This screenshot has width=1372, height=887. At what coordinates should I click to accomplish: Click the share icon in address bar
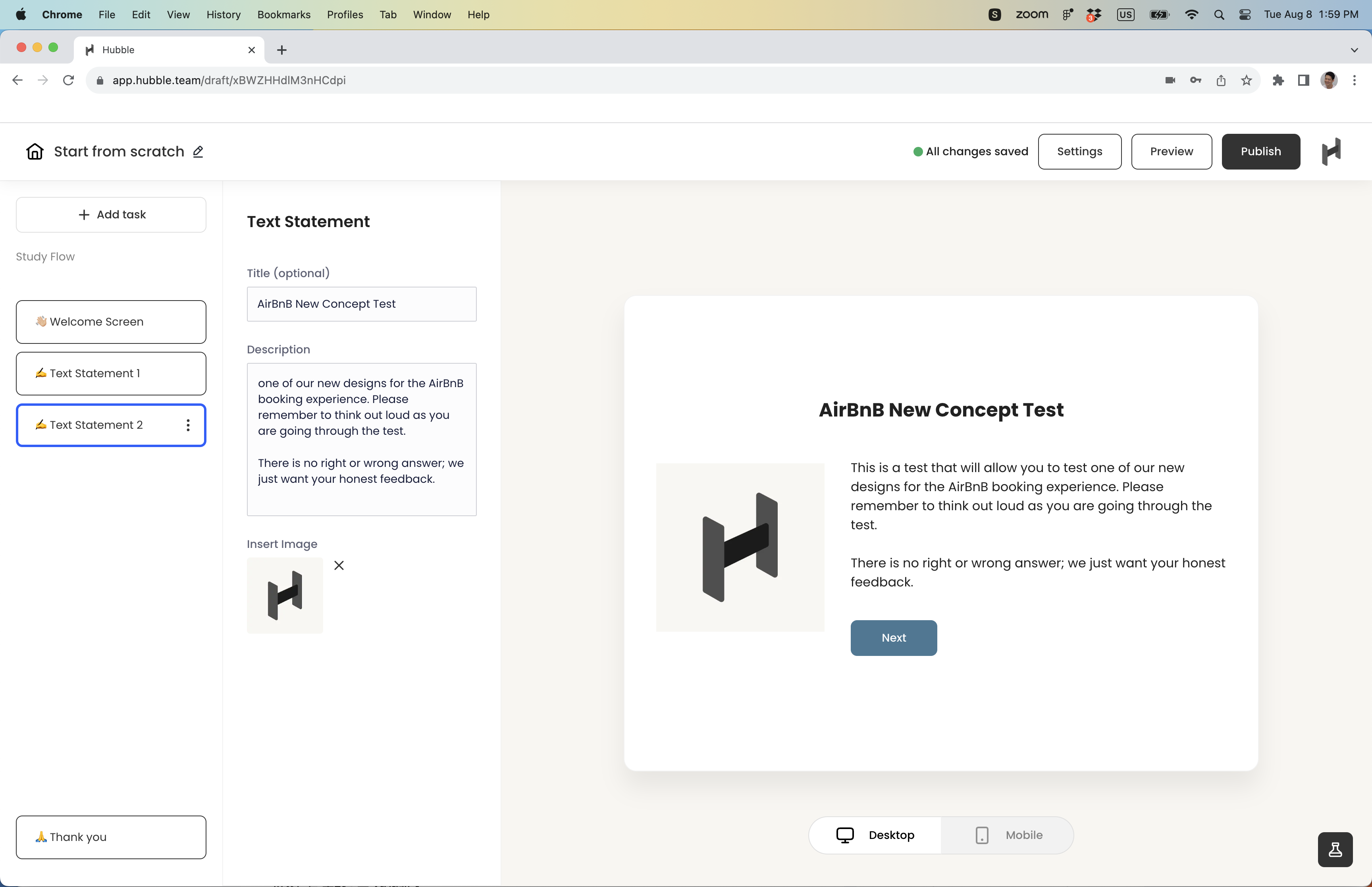pyautogui.click(x=1221, y=80)
